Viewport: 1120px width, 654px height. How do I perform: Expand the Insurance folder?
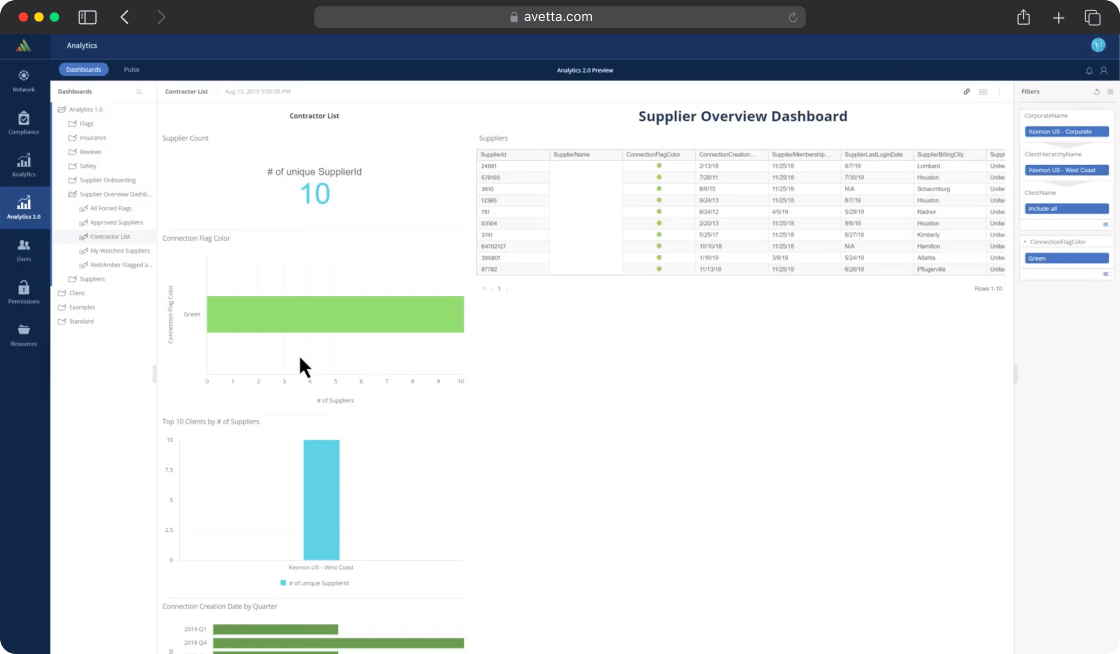(72, 138)
